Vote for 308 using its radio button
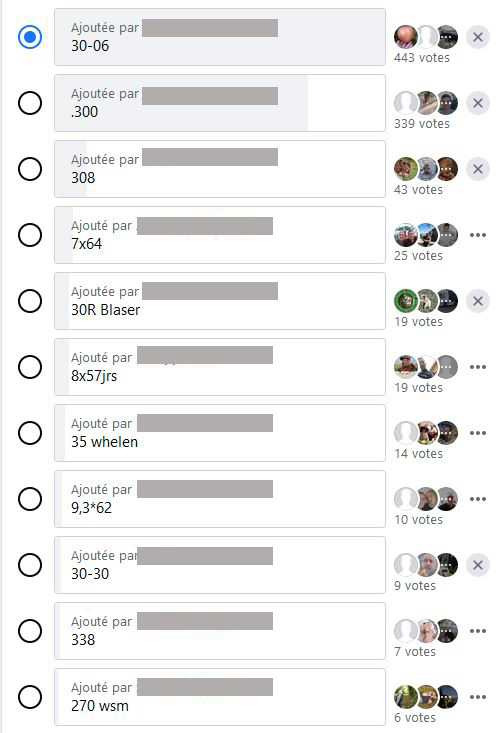 pyautogui.click(x=30, y=169)
